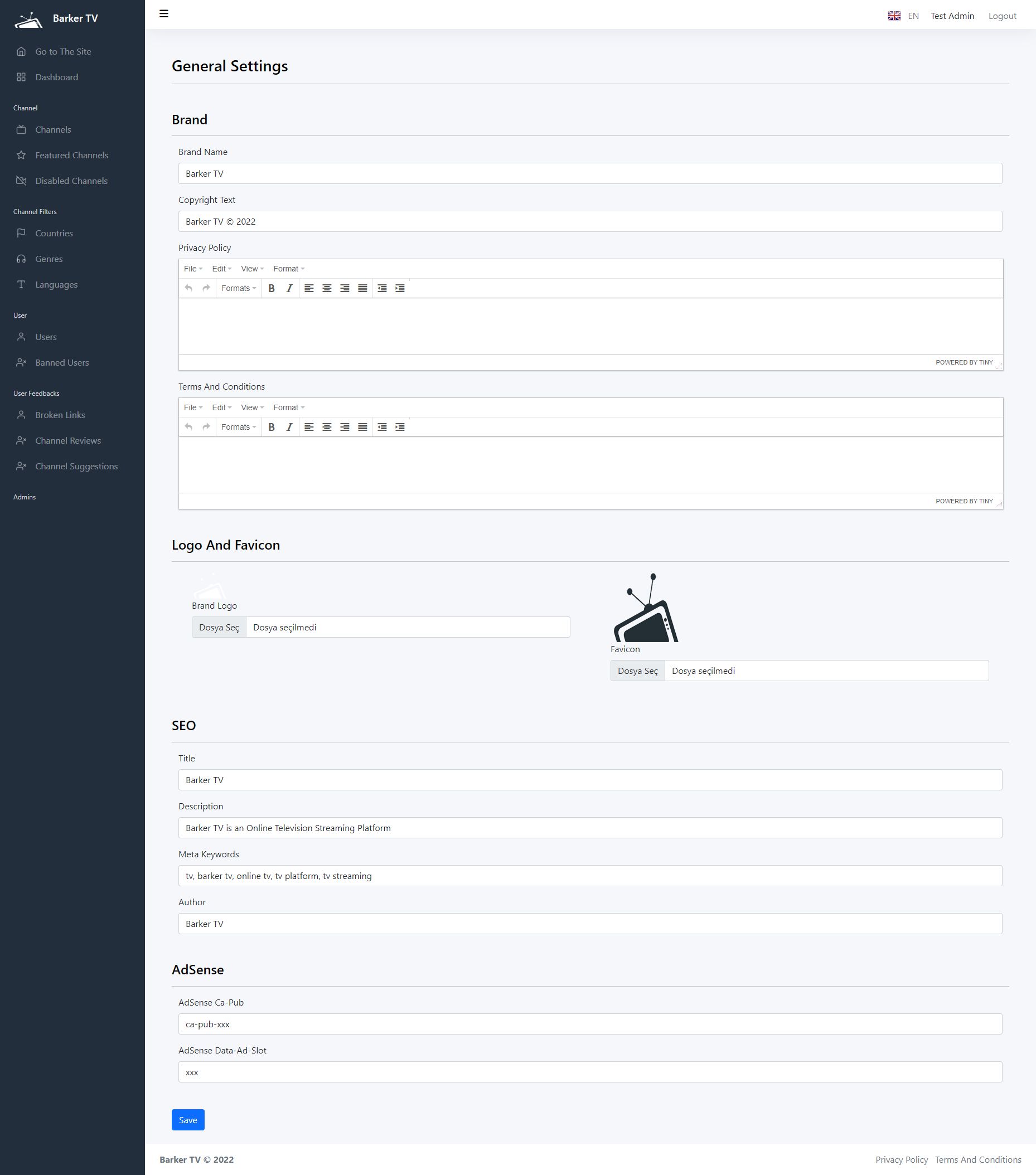Click Italic in Terms And Conditions editor
Image resolution: width=1036 pixels, height=1175 pixels.
coord(289,427)
